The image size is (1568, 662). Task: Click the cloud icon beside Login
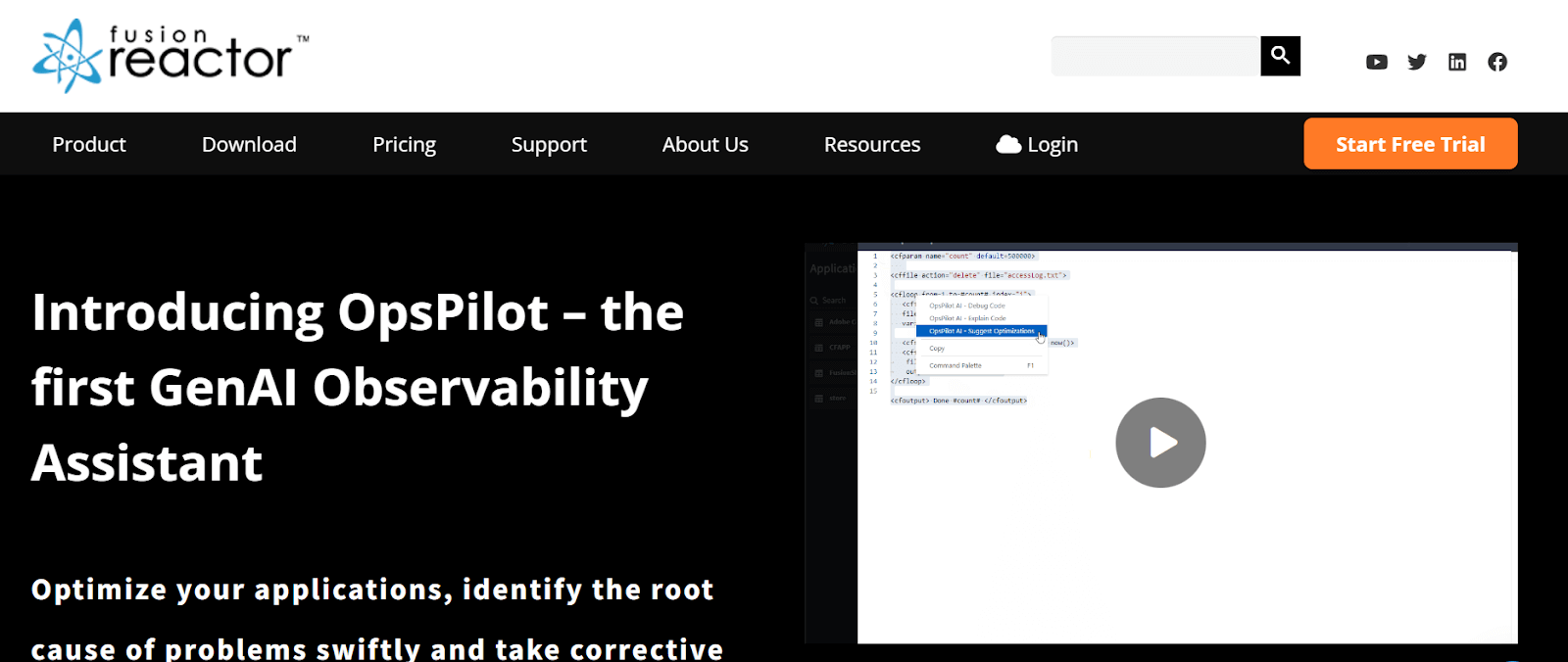coord(1008,145)
